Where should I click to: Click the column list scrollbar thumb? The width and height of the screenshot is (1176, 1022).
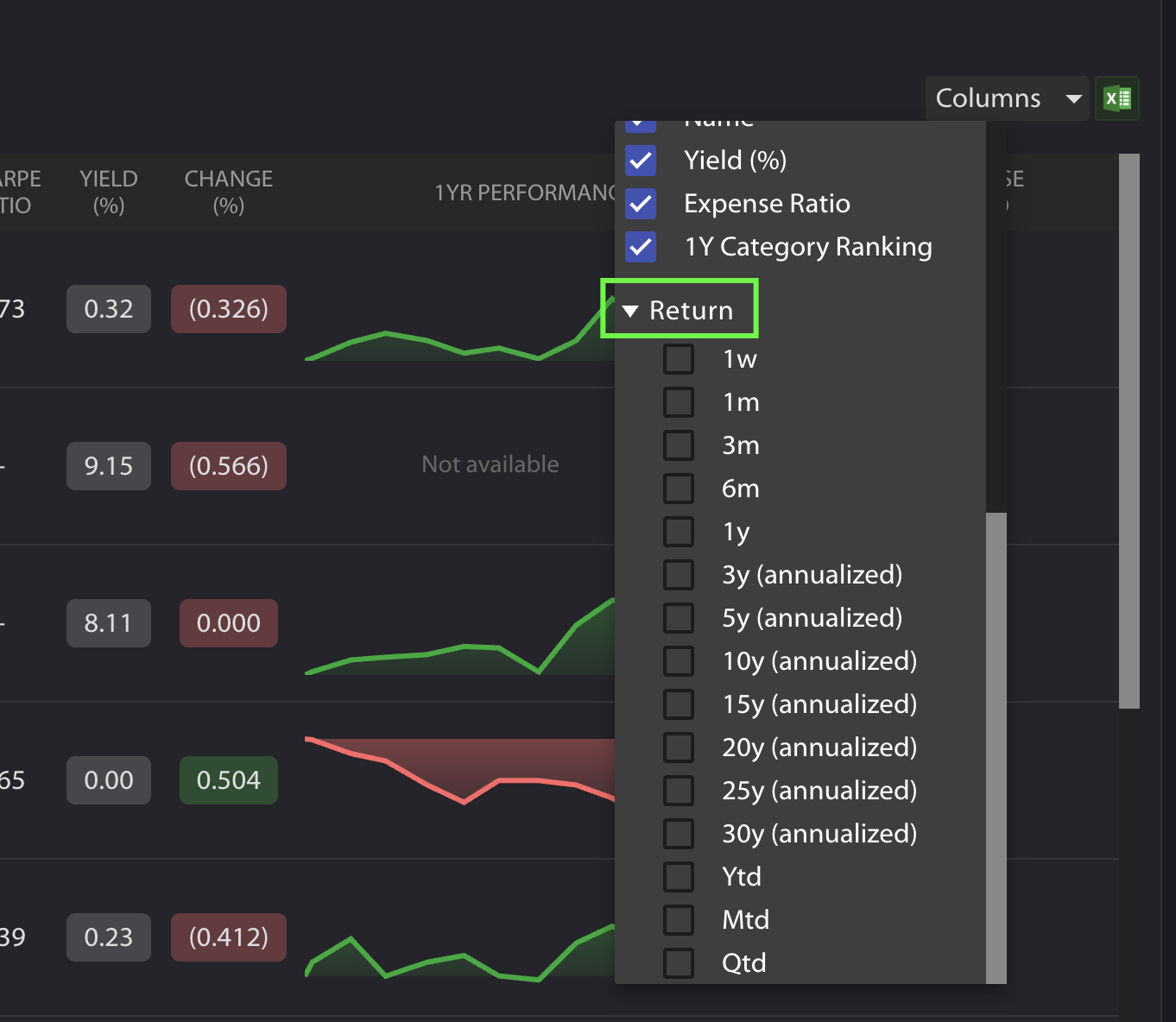coord(996,748)
